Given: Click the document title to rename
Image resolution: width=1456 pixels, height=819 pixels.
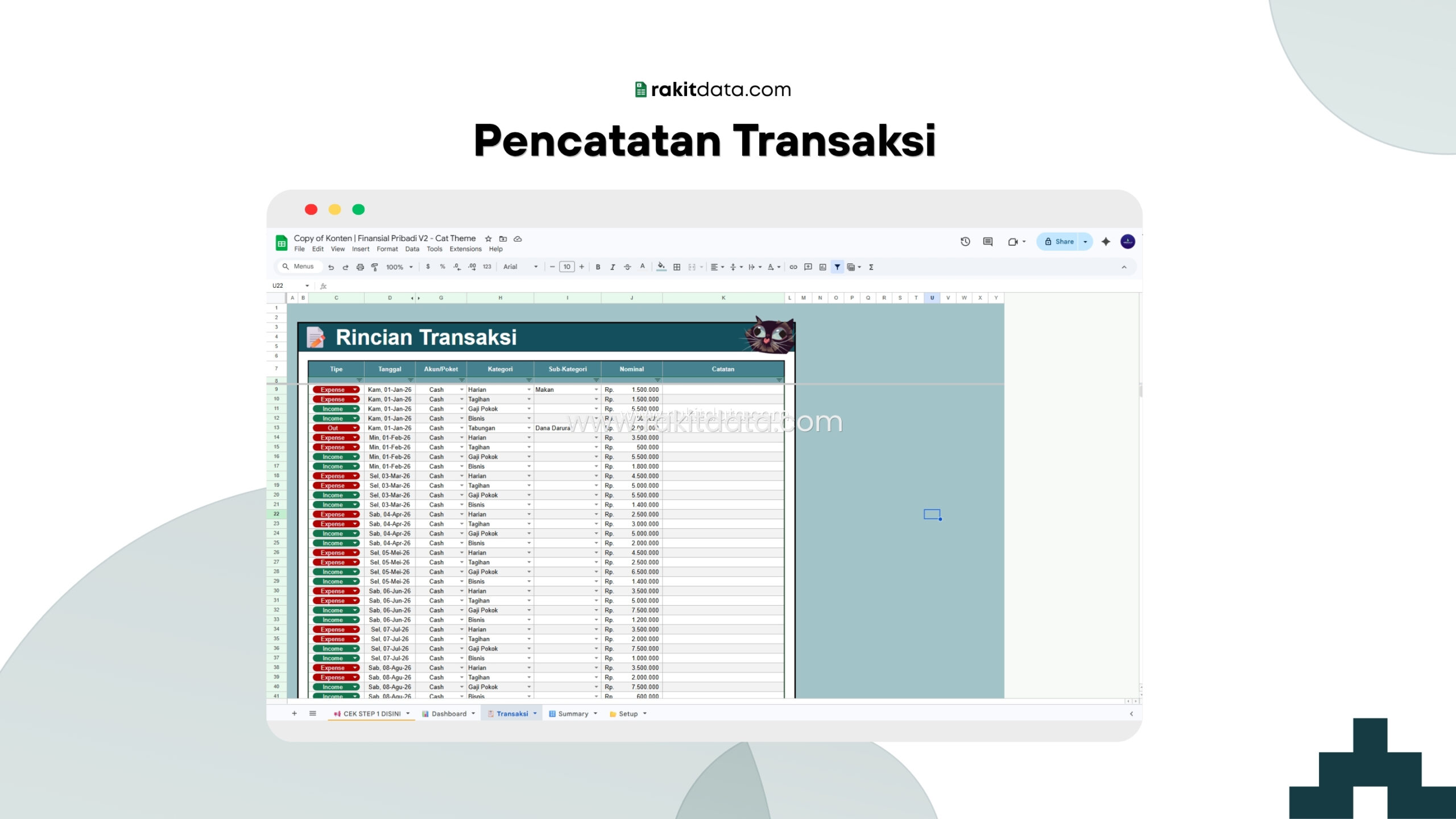Looking at the screenshot, I should (x=384, y=238).
